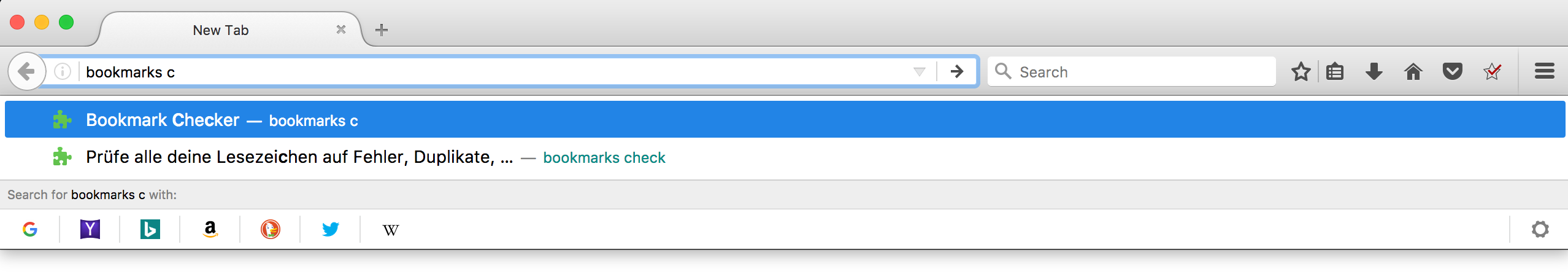Viewport: 1568px width, 279px height.
Task: Select the New Tab tab
Action: (221, 30)
